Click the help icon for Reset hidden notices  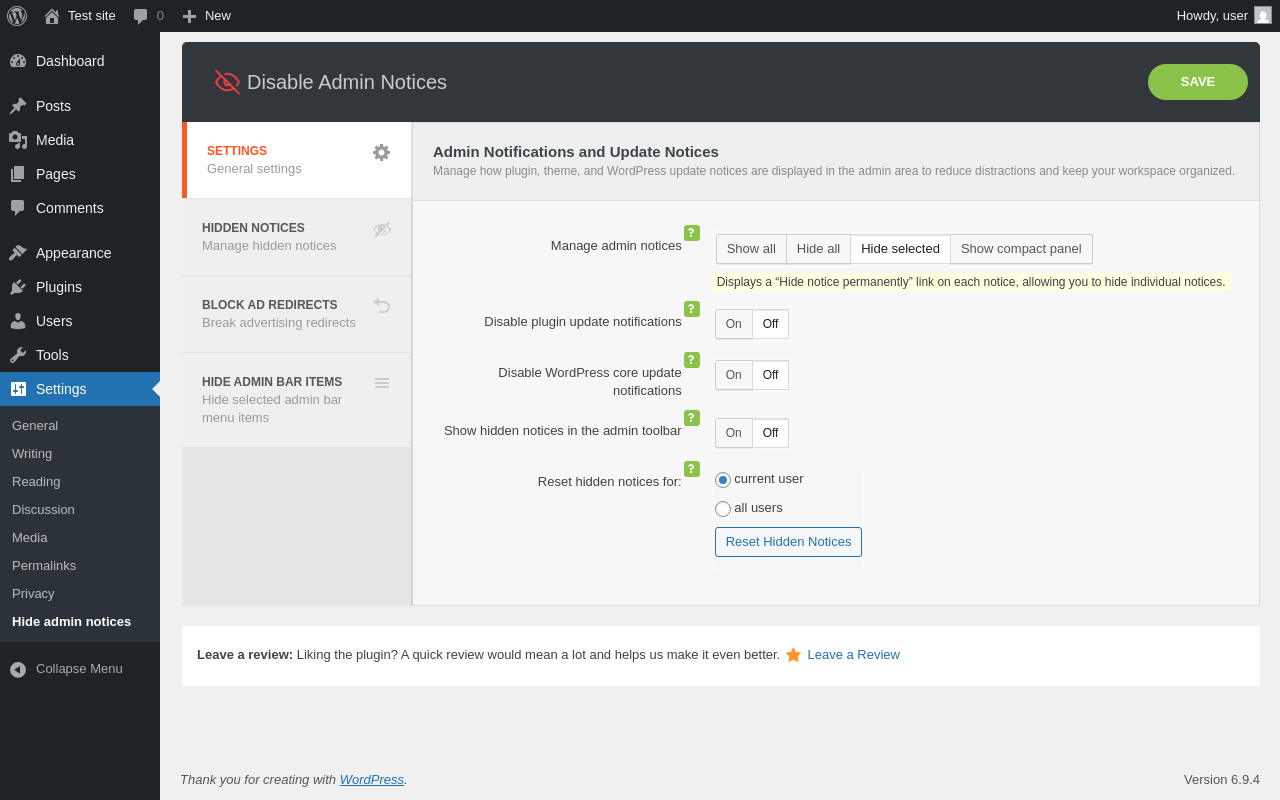point(692,469)
